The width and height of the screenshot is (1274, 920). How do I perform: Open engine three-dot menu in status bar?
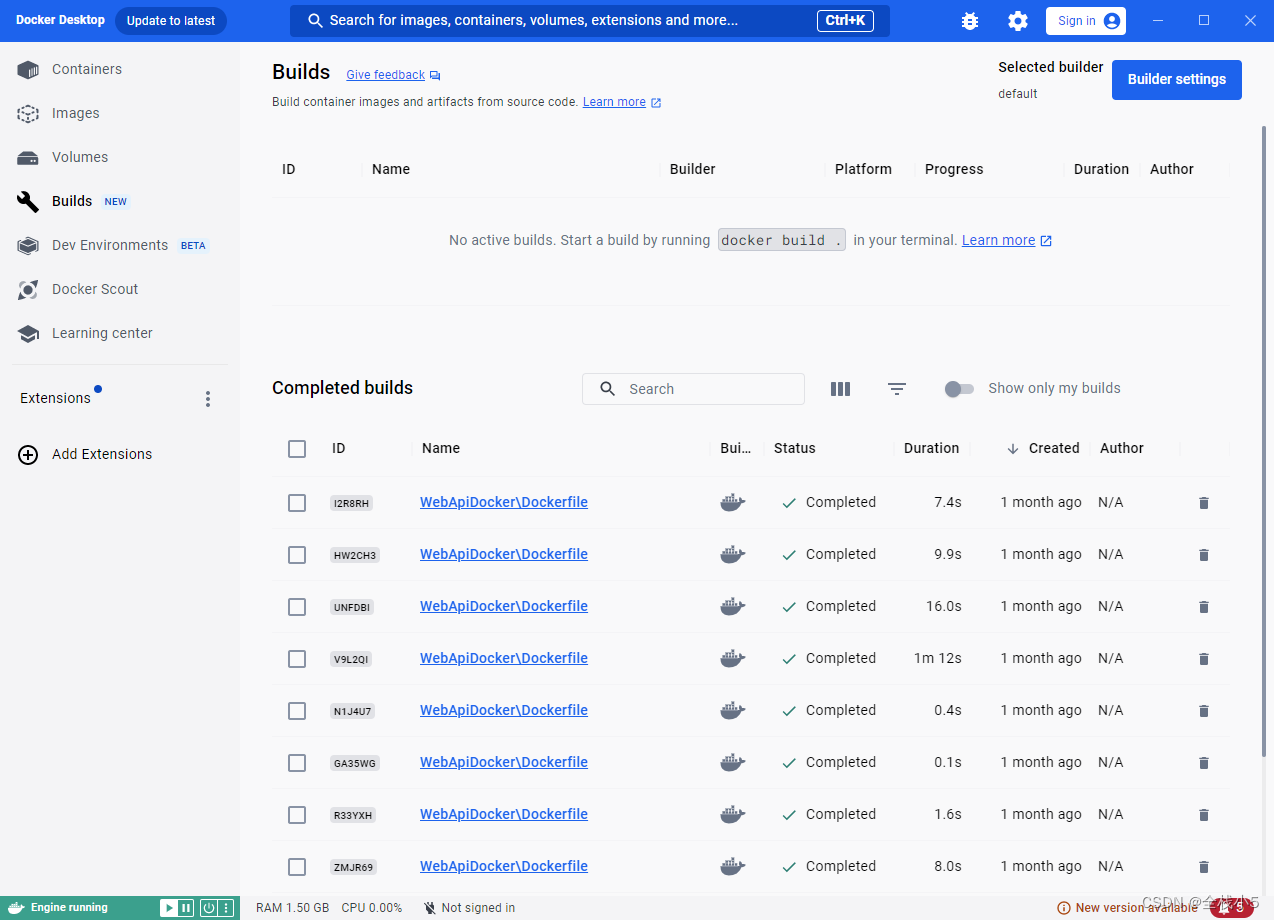pyautogui.click(x=226, y=908)
